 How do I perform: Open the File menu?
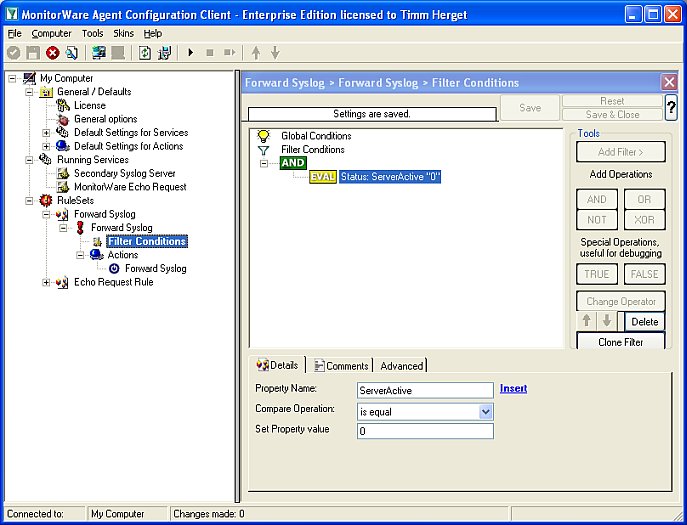point(14,34)
